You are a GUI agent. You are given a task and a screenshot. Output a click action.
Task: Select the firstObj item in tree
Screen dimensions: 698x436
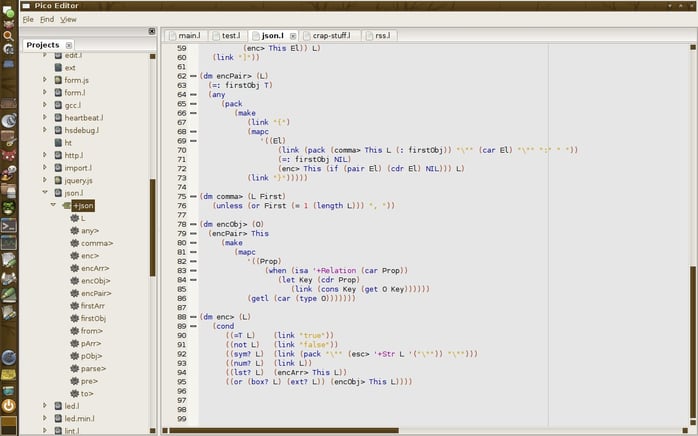click(93, 318)
